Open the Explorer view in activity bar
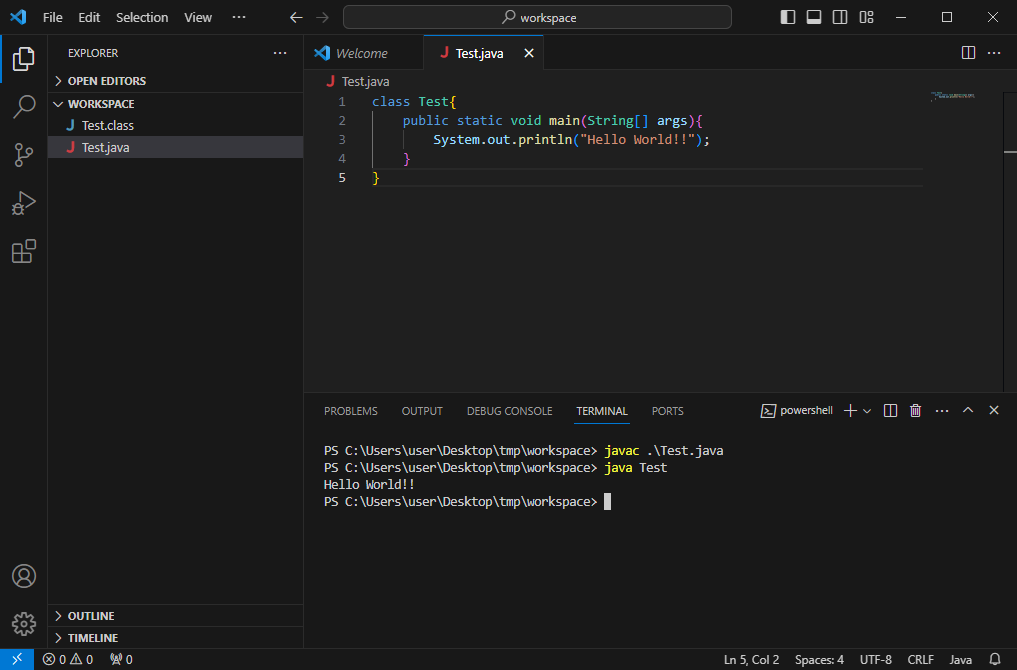 (23, 59)
